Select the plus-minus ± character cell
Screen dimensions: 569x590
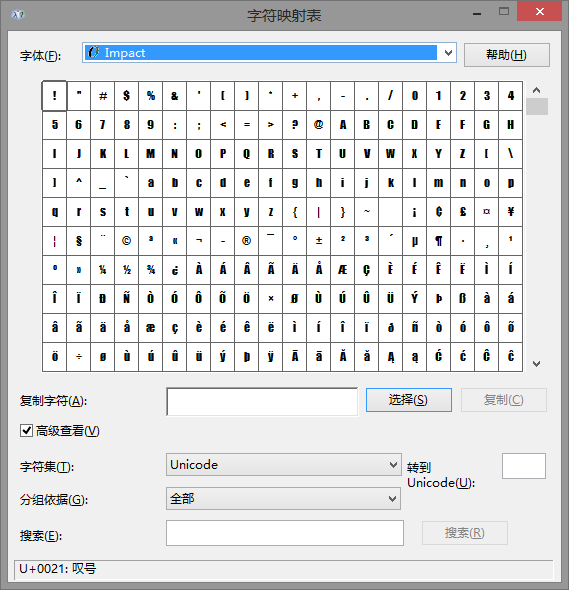pos(319,240)
